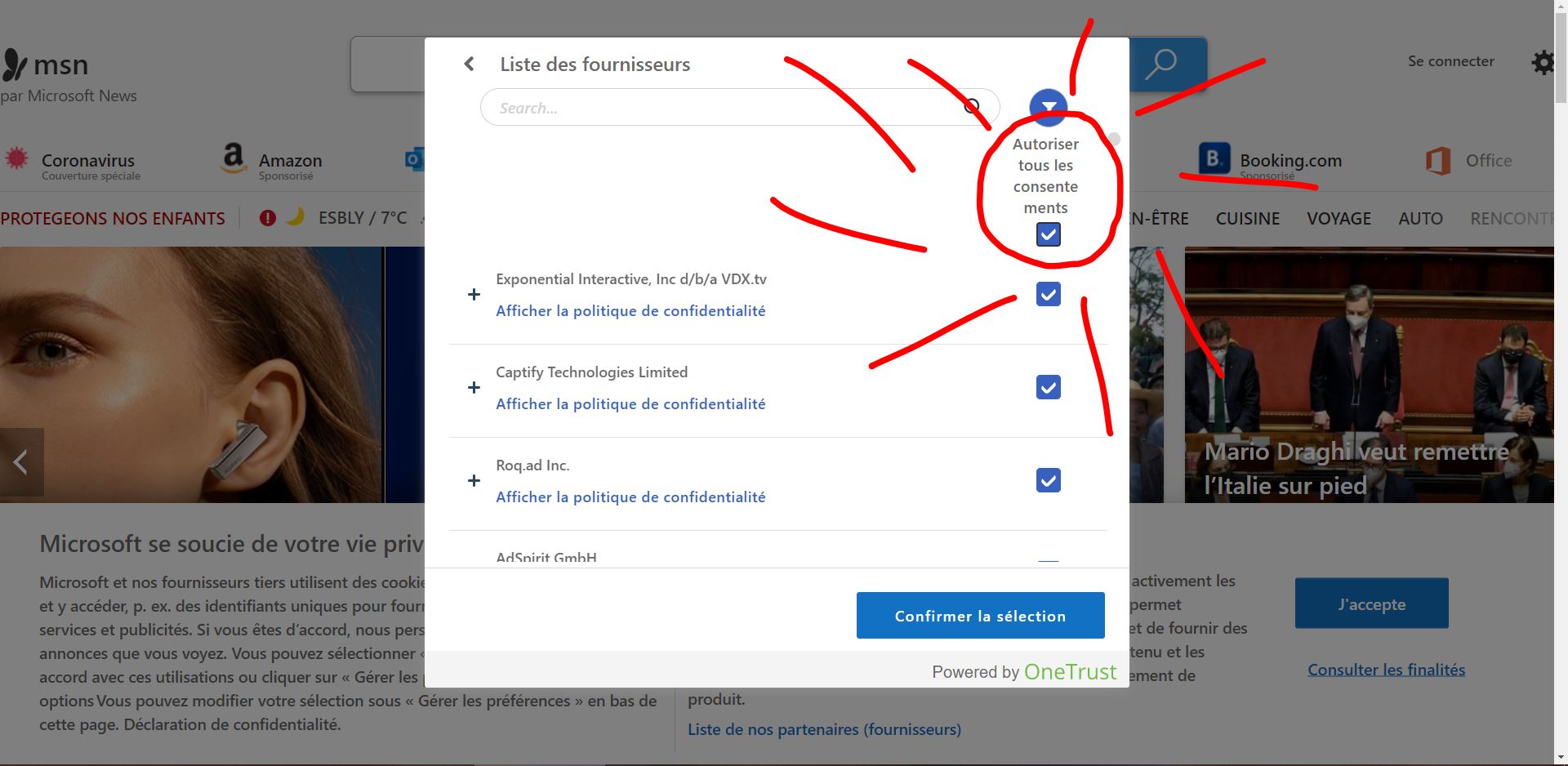The height and width of the screenshot is (766, 1568).
Task: Click Roq.ad Inc. vendor name
Action: [x=532, y=465]
